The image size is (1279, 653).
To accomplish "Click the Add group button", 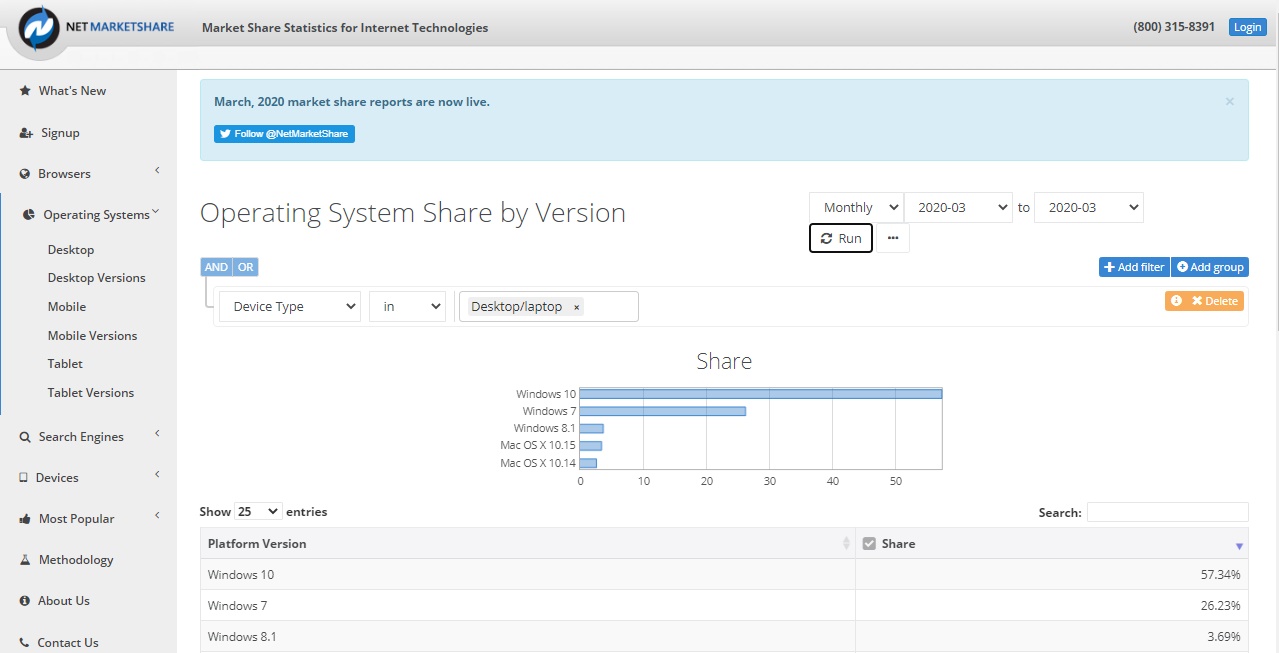I will pos(1210,267).
